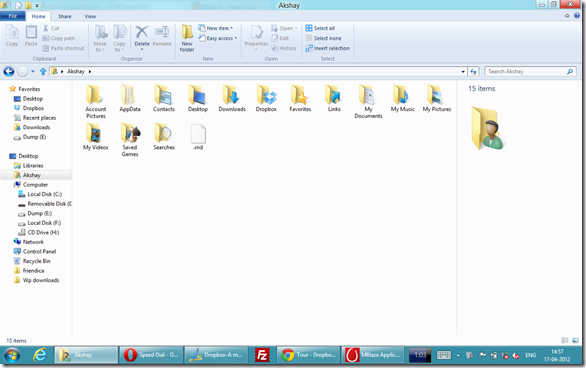The width and height of the screenshot is (586, 368).
Task: Click the Refresh button beside address bar
Action: [x=474, y=71]
